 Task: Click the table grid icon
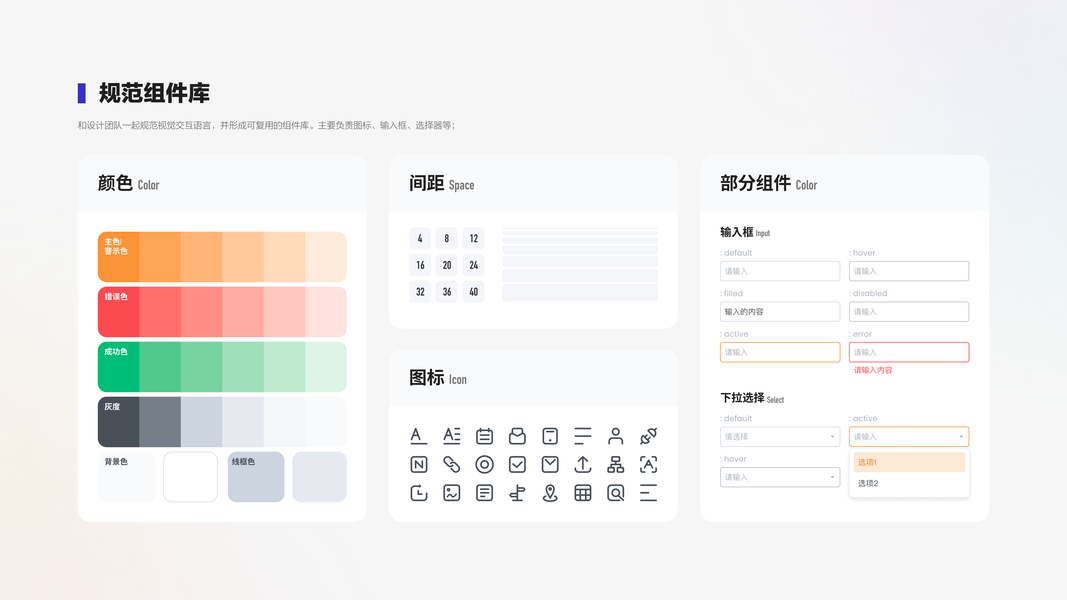point(582,493)
